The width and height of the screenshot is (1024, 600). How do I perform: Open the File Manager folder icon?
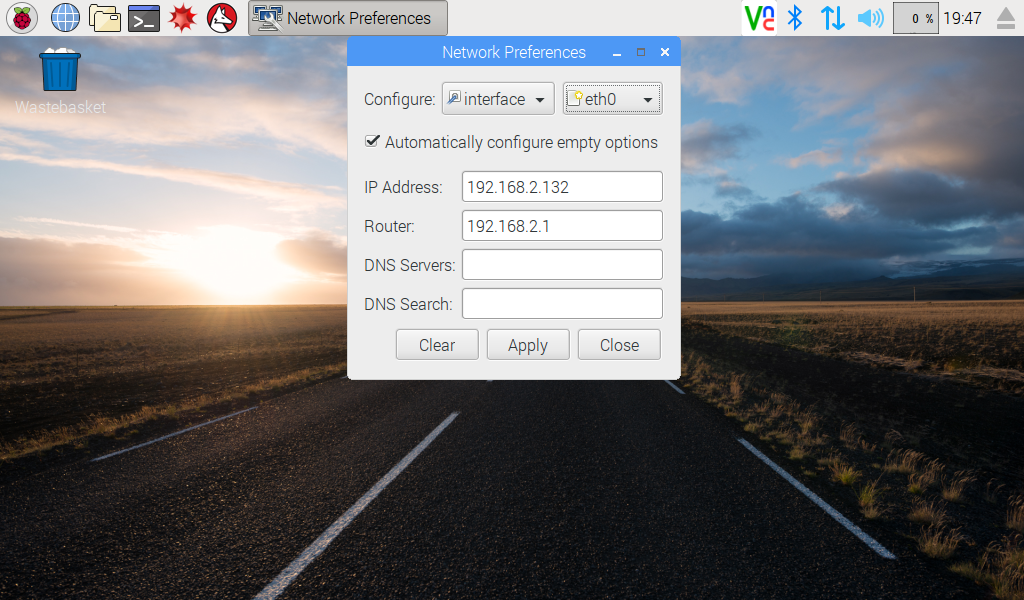pos(104,18)
